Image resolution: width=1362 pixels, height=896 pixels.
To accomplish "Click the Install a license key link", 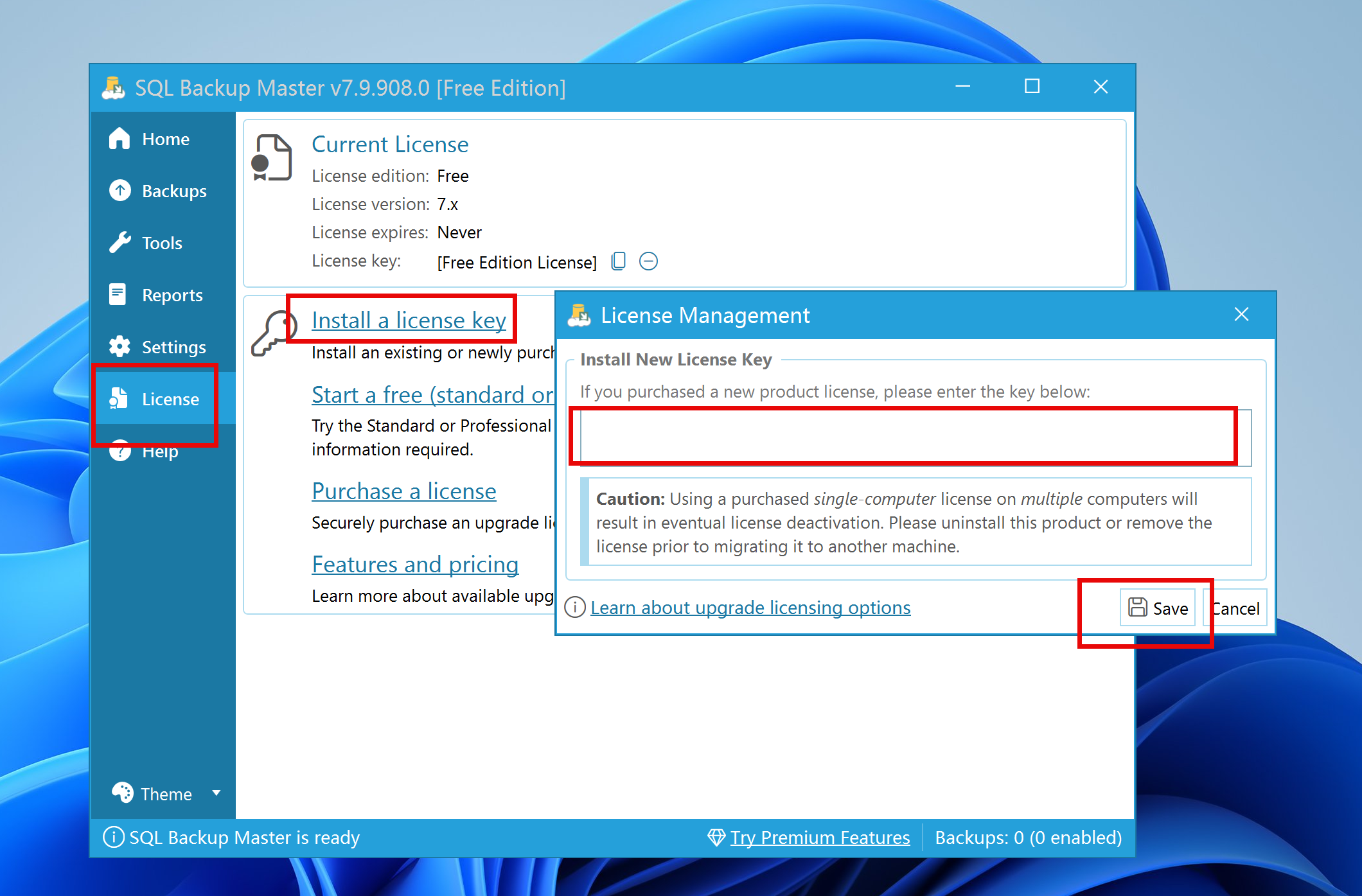I will tap(409, 320).
